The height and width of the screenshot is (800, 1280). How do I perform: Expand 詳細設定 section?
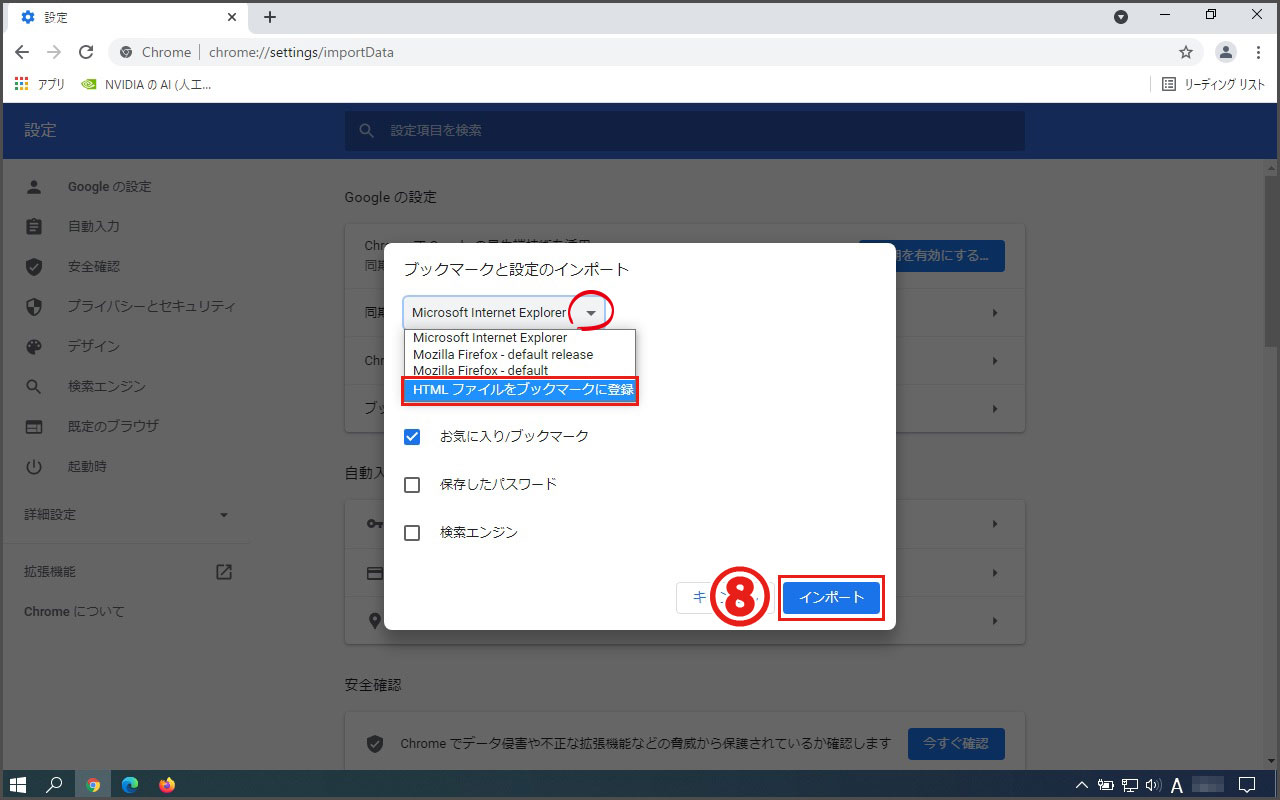[x=126, y=514]
